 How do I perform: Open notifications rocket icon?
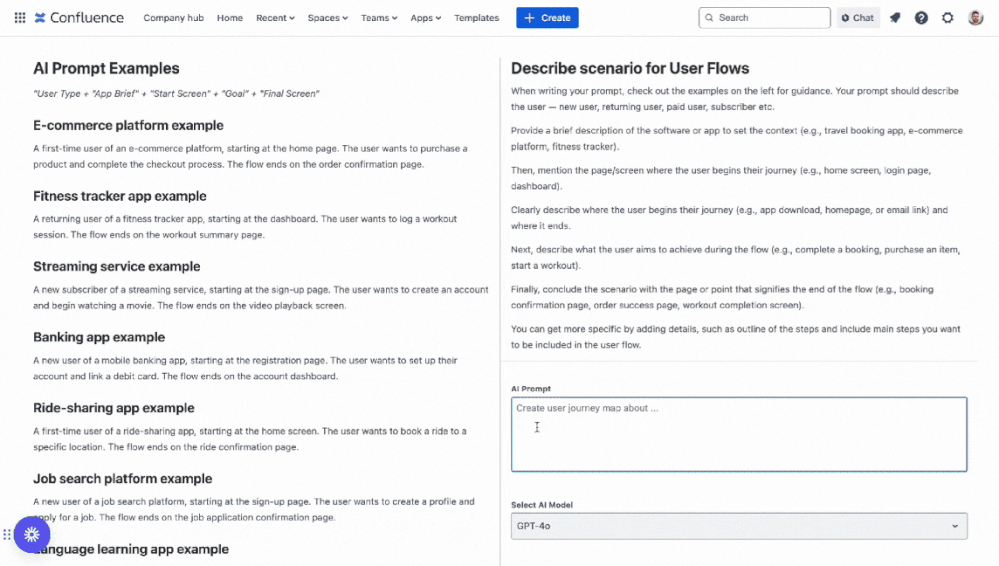point(895,18)
